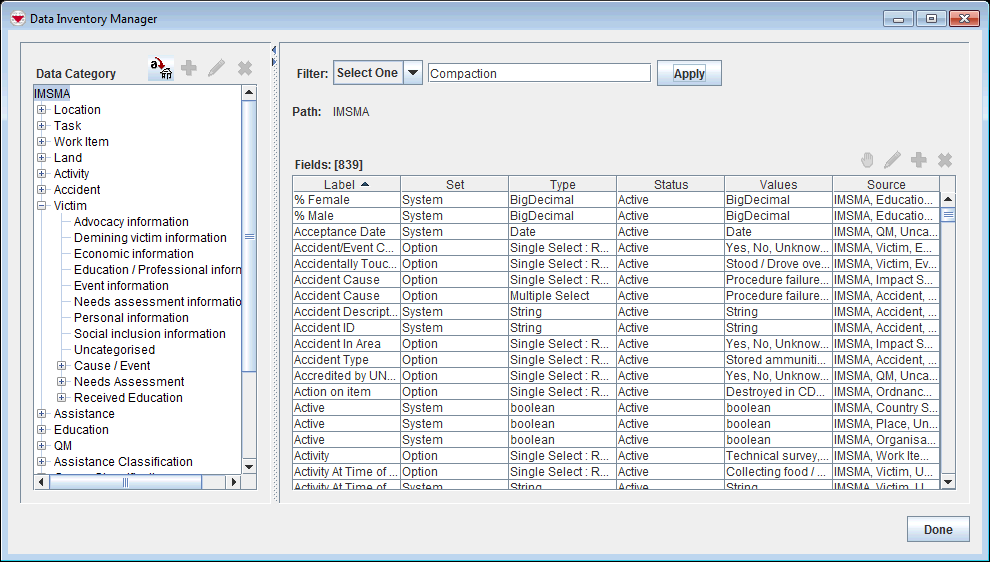Select 'Social inclusion information' category
Image resolution: width=990 pixels, height=562 pixels.
(x=150, y=334)
